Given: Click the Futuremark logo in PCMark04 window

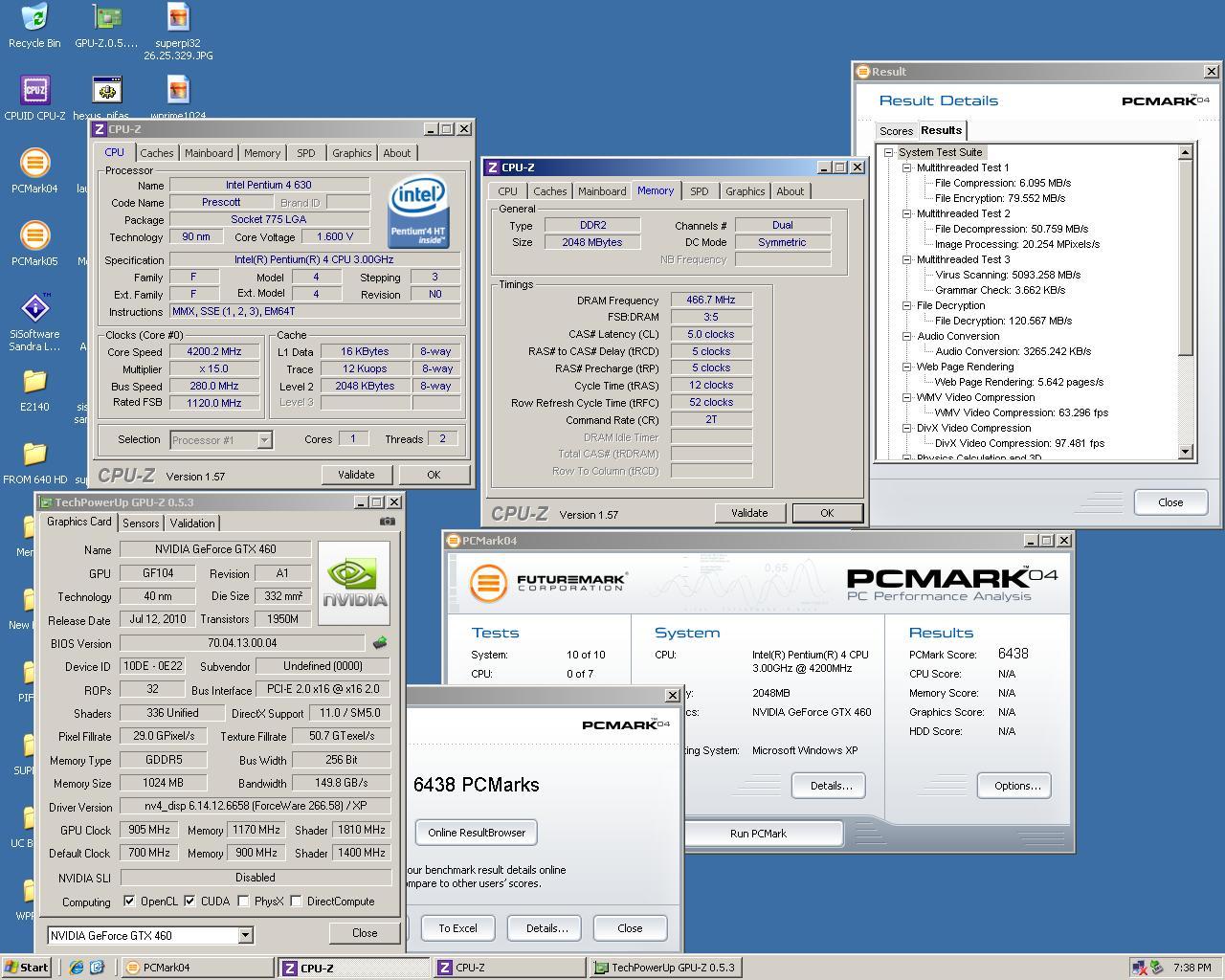Looking at the screenshot, I should coord(548,582).
